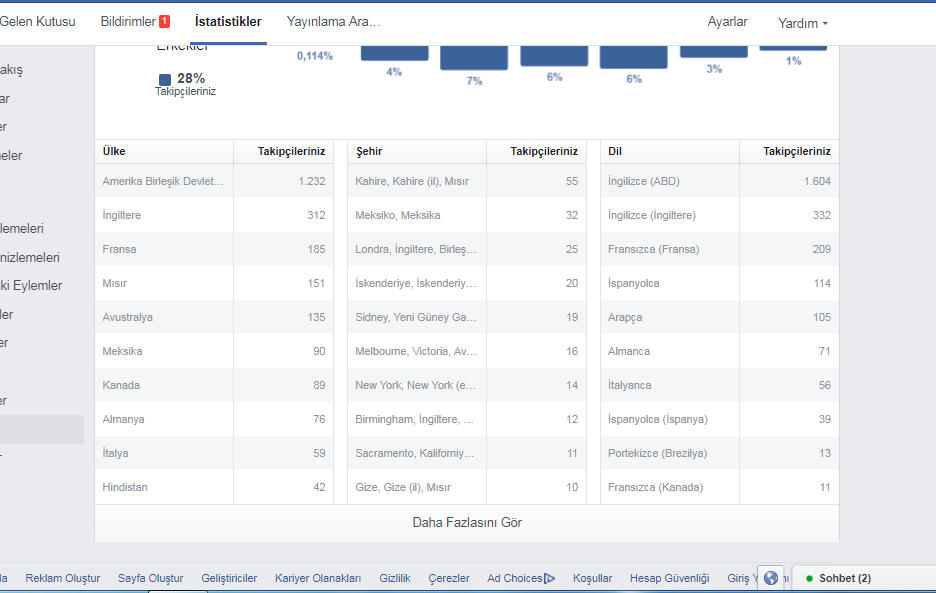Open Hesap Güvenliği footer link

[669, 578]
